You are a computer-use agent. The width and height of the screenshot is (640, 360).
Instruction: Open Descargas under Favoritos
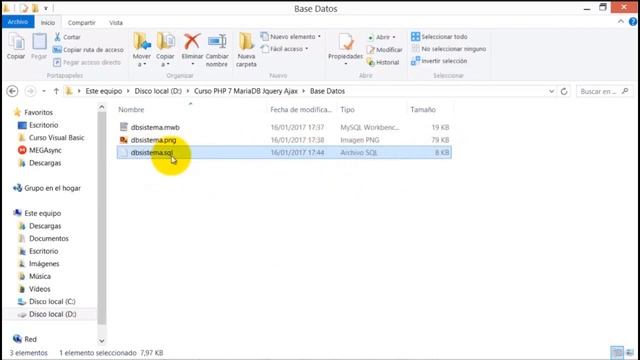tap(45, 163)
